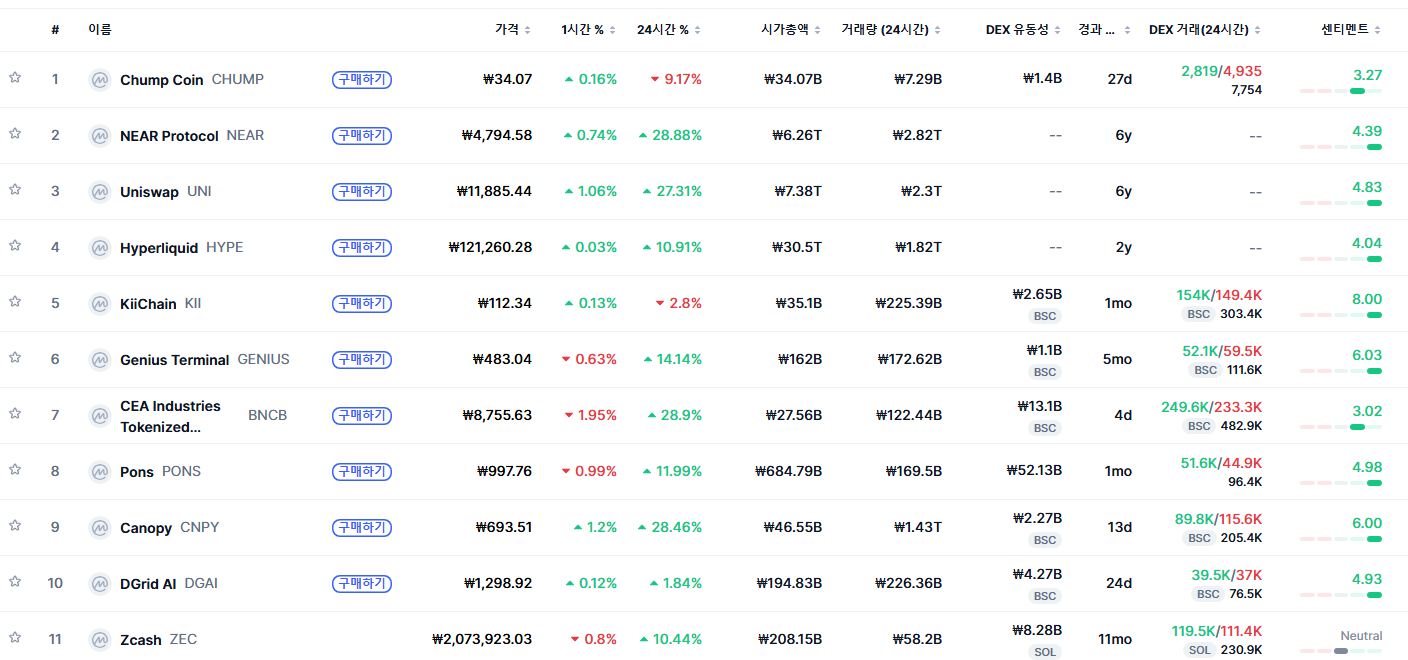Open Zcash Neutral sentiment bar
1408x660 pixels.
point(1341,651)
